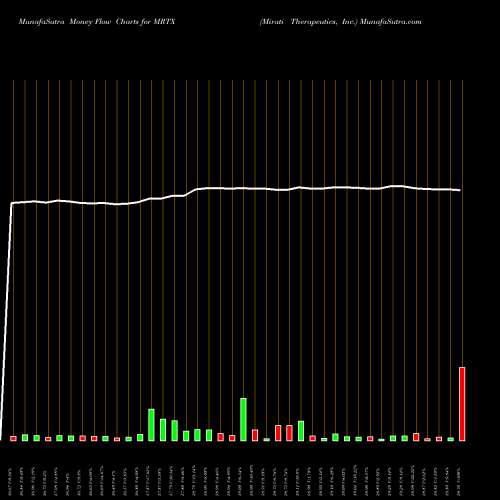The height and width of the screenshot is (500, 500).
Task: Select the tallest red bar at the chart's end
Action: pos(462,404)
